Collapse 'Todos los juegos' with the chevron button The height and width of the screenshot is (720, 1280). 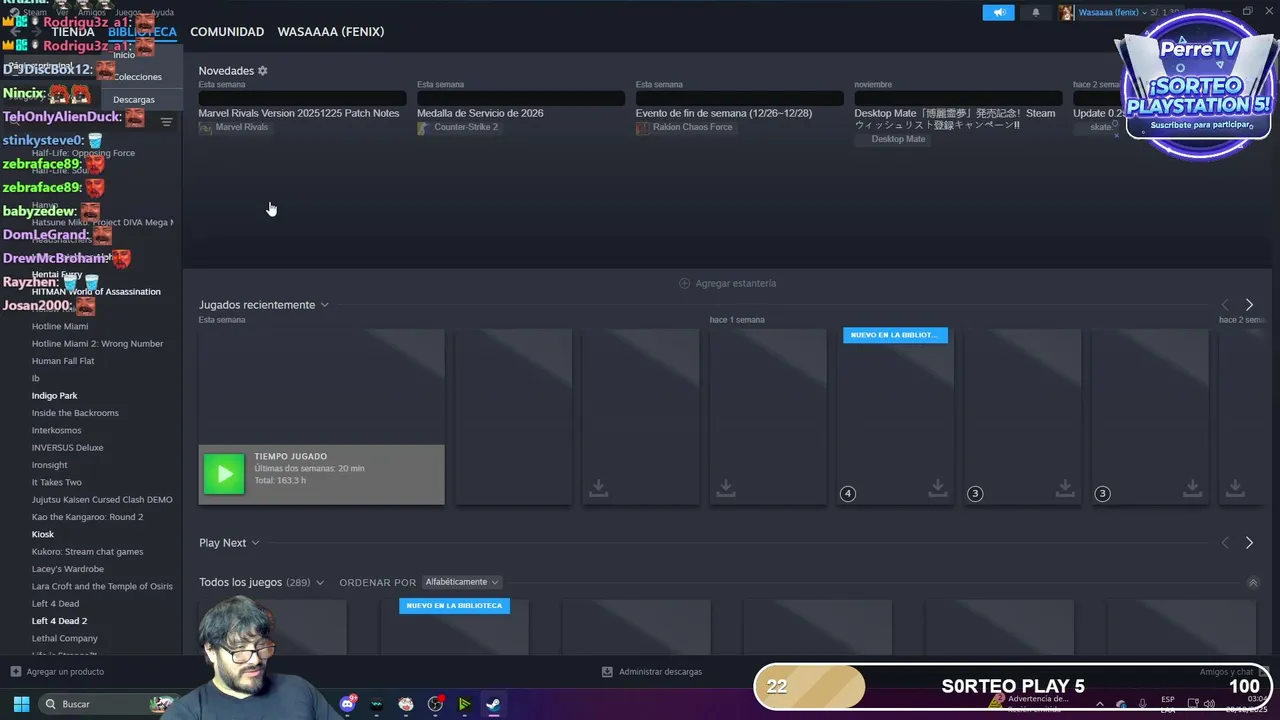tap(1252, 582)
